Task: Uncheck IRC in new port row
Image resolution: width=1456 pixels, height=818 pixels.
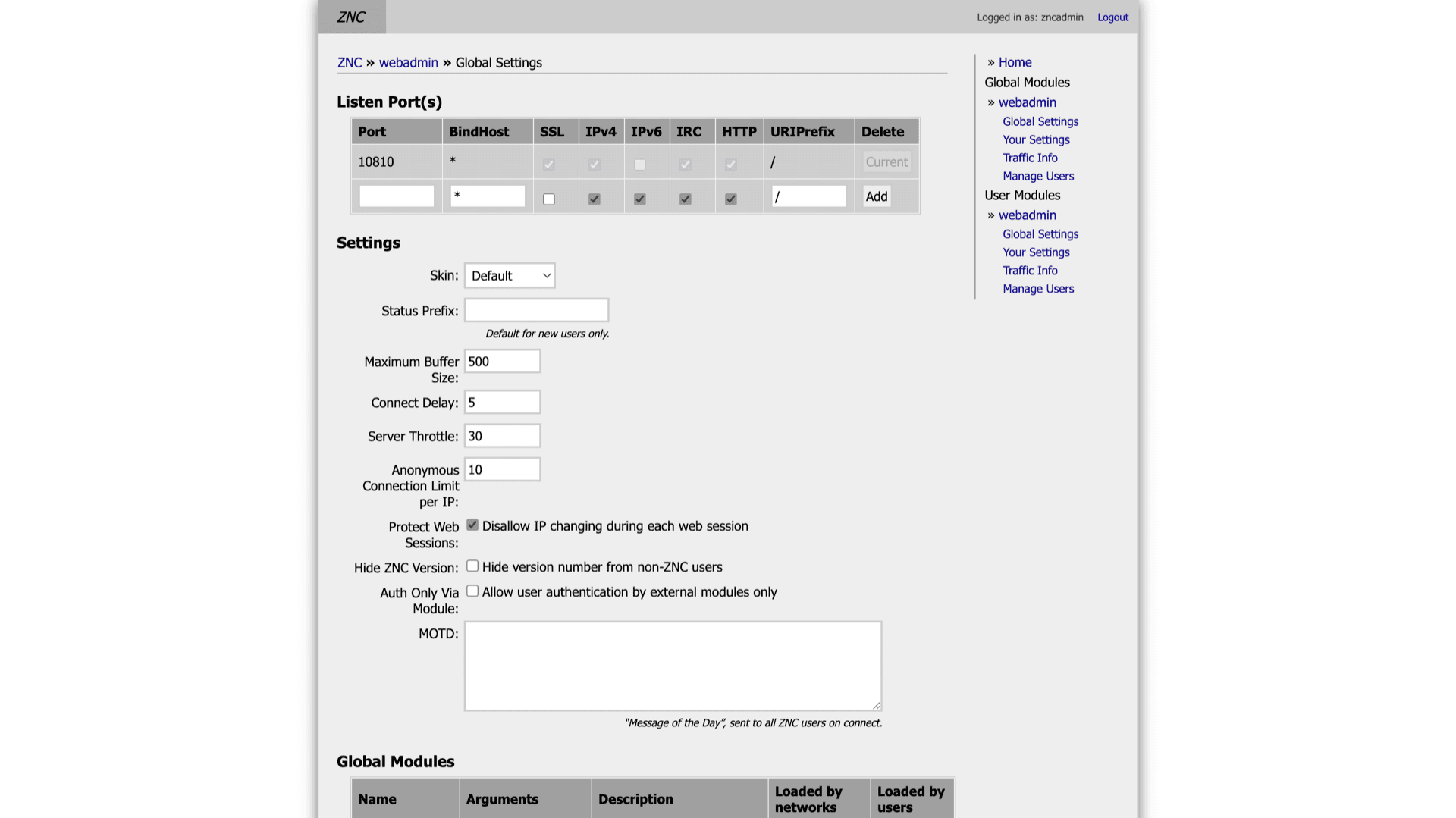Action: coord(686,199)
